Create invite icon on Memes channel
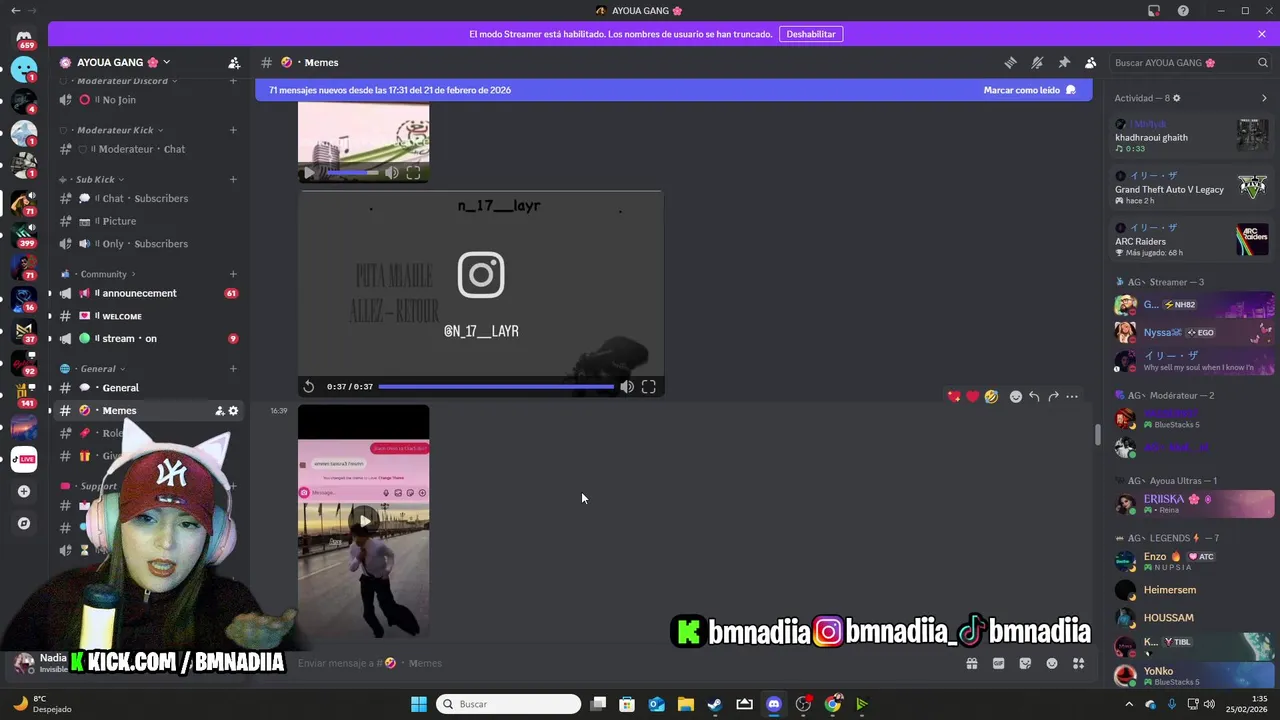The width and height of the screenshot is (1280, 720). click(220, 410)
